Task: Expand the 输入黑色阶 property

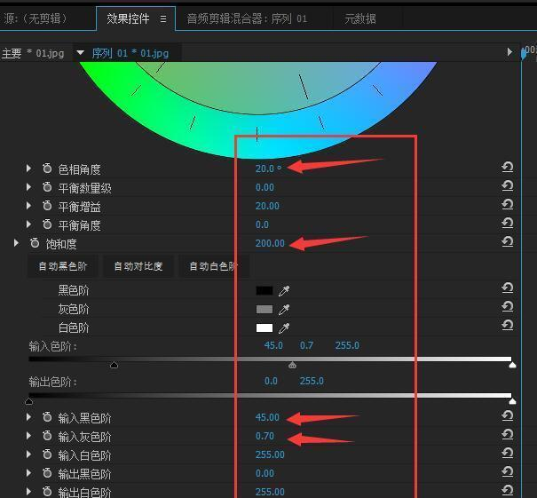Action: (x=29, y=417)
